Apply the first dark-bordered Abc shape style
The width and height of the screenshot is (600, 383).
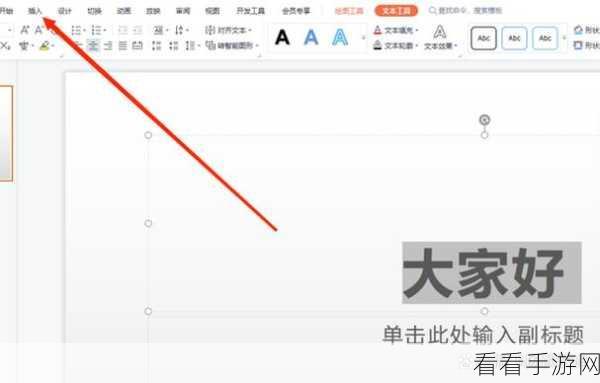[x=484, y=38]
